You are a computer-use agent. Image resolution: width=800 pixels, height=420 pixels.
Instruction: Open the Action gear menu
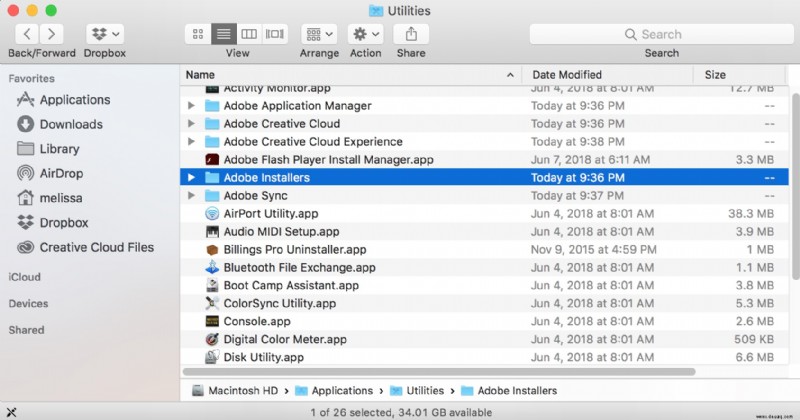pyautogui.click(x=365, y=34)
